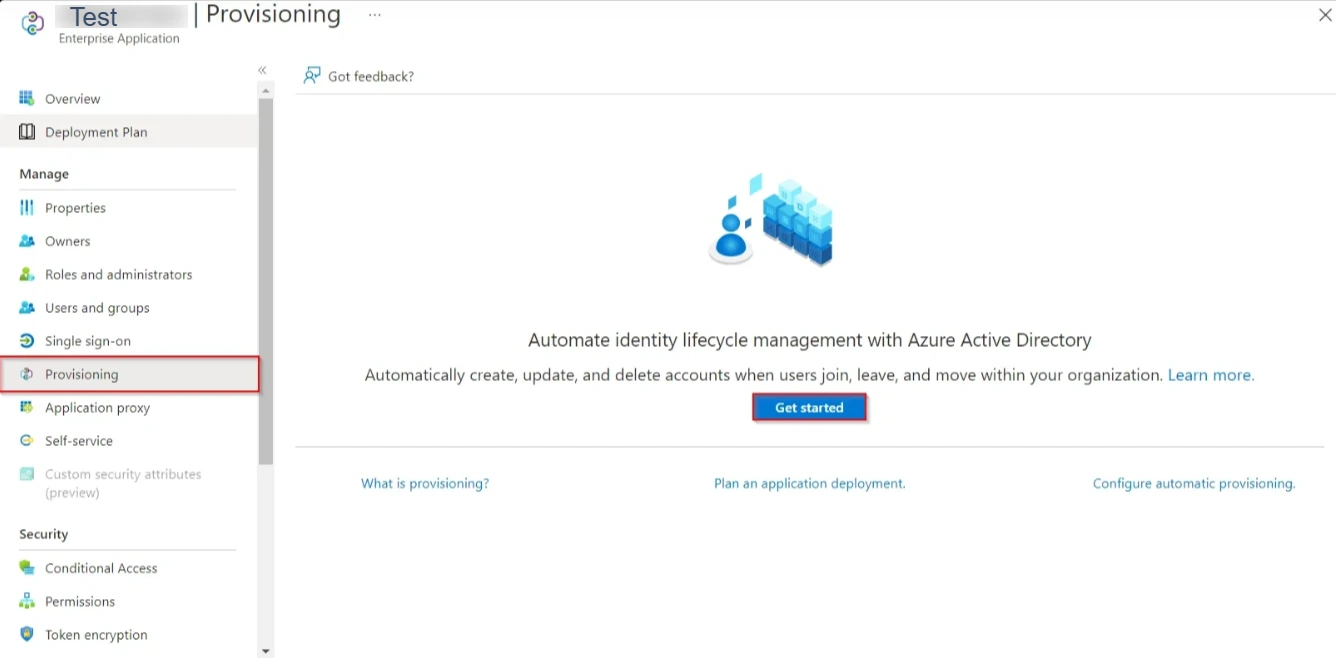Click the Owners people icon
The width and height of the screenshot is (1336, 658).
pos(27,241)
